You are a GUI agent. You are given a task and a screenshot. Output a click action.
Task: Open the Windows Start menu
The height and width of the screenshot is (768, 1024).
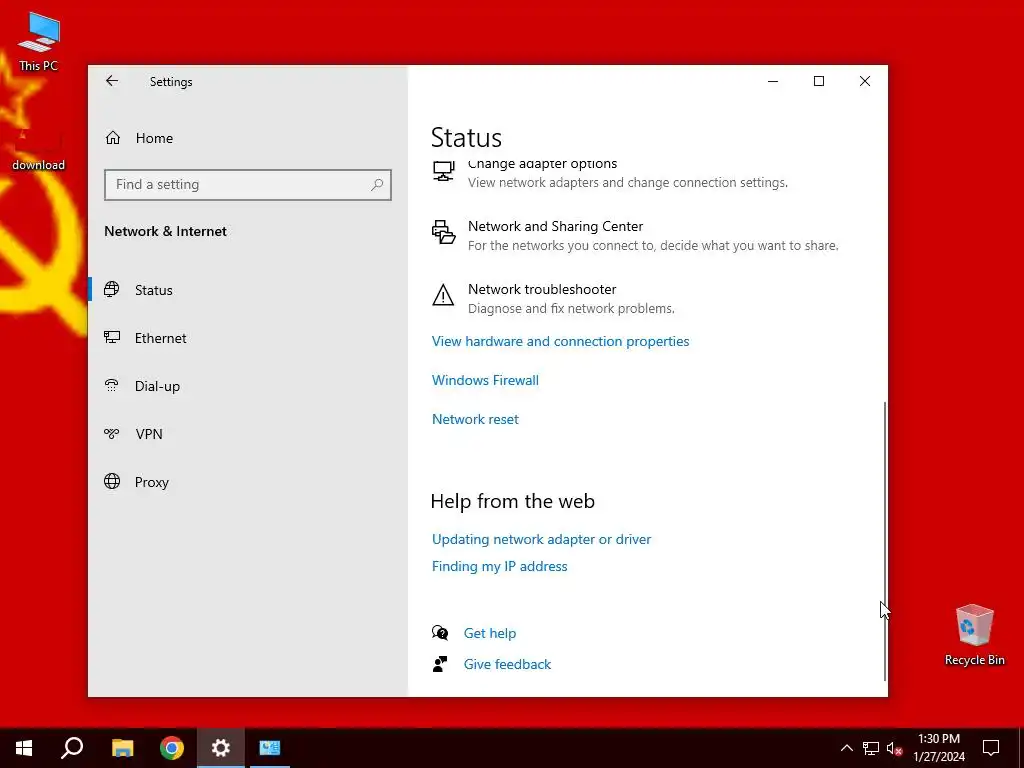[x=24, y=748]
